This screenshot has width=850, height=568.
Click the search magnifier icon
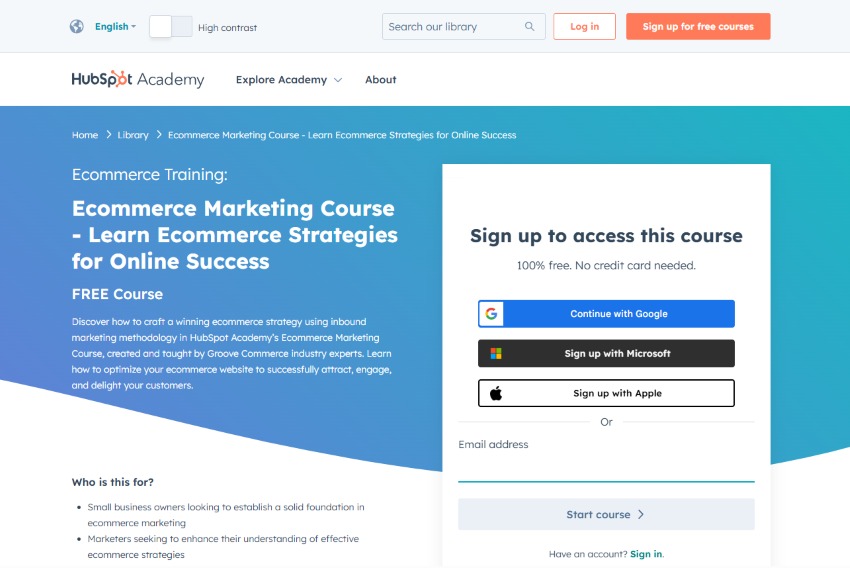[530, 27]
